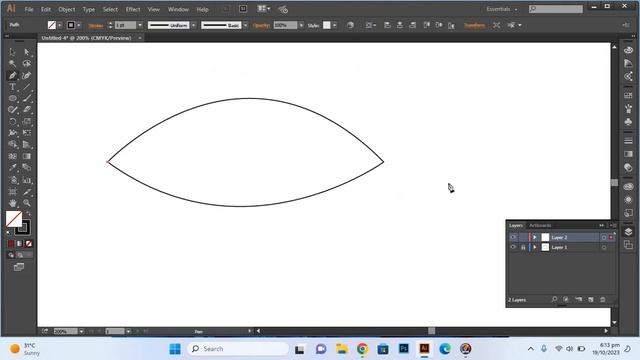The width and height of the screenshot is (640, 360).
Task: Select the Pencil tool
Action: 12,110
